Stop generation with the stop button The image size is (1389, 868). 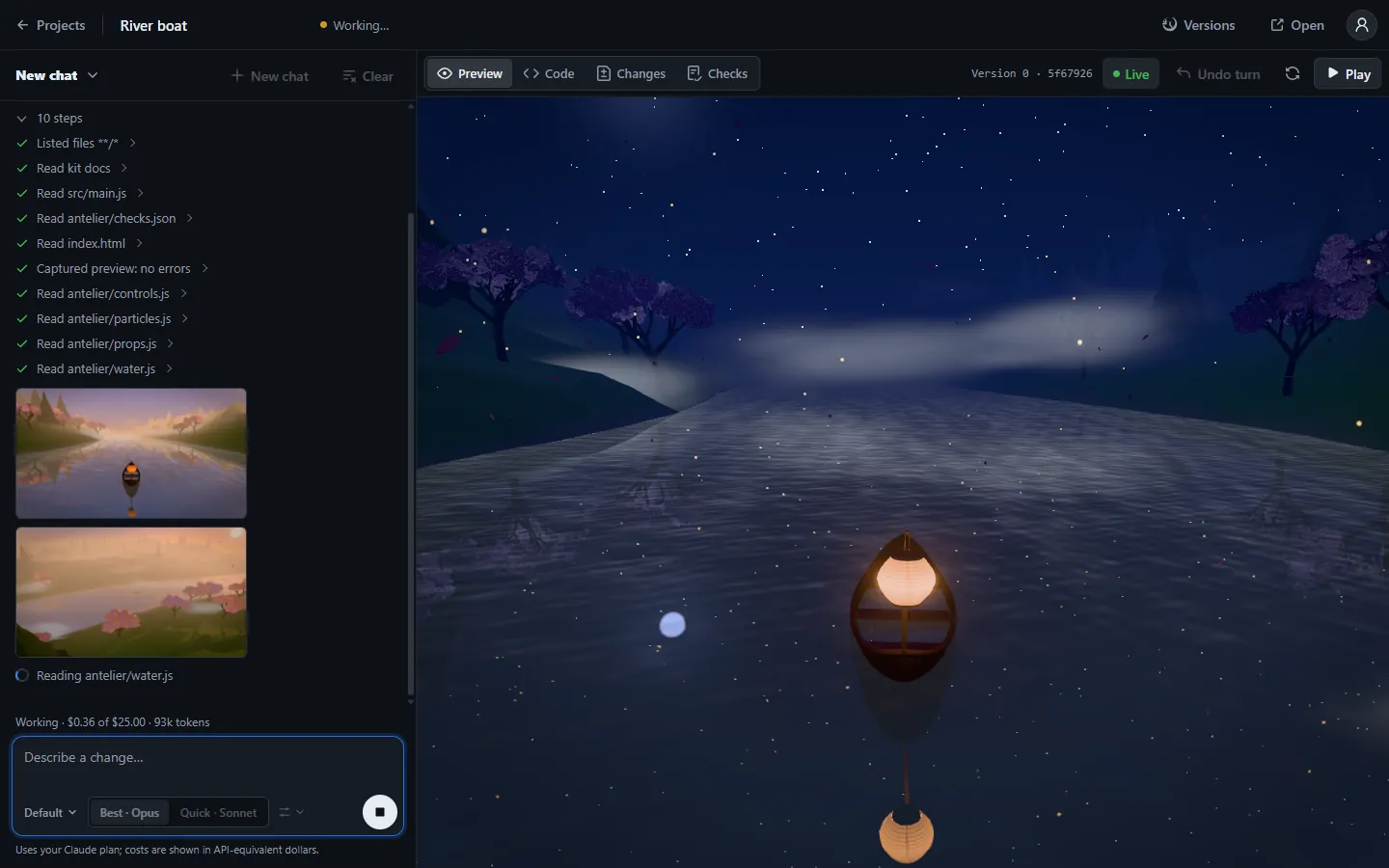pyautogui.click(x=380, y=812)
